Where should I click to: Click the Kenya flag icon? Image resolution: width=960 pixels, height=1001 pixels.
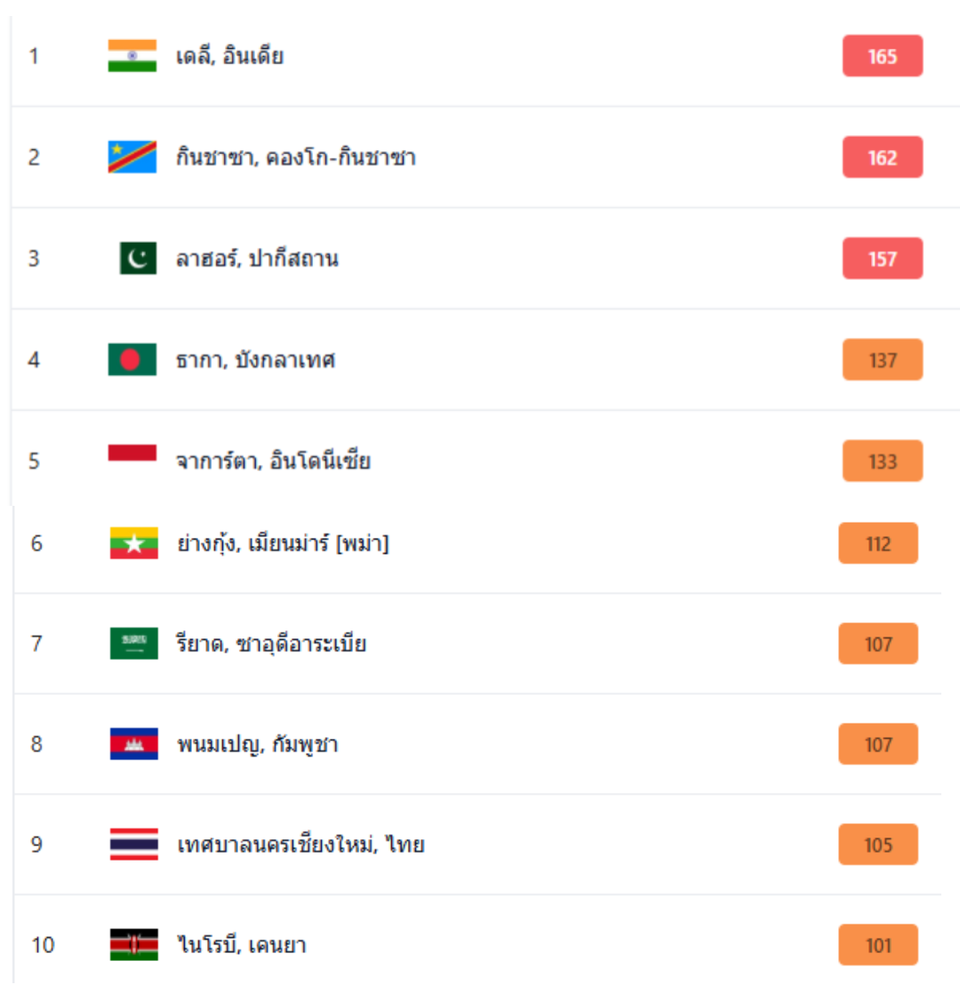click(x=134, y=945)
